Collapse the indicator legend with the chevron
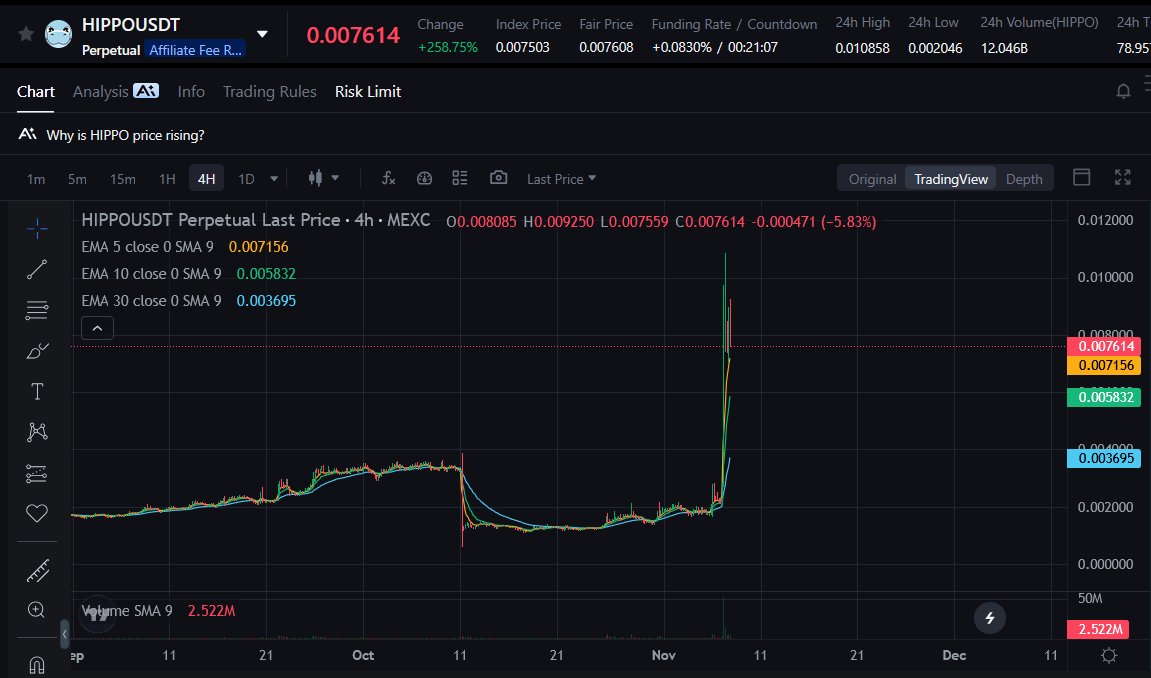The width and height of the screenshot is (1151, 678). [97, 327]
